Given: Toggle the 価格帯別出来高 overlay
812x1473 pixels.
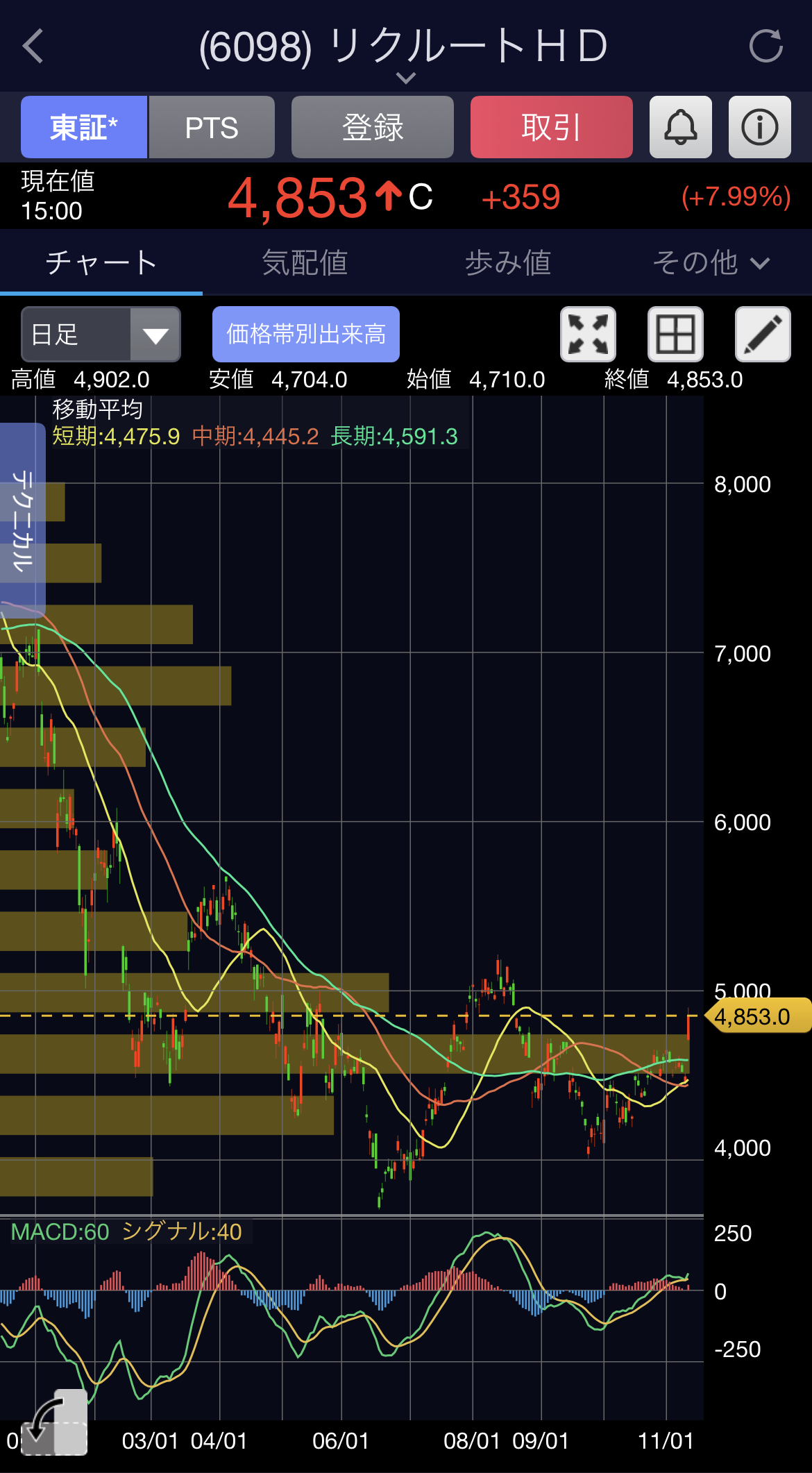Looking at the screenshot, I should coord(306,334).
